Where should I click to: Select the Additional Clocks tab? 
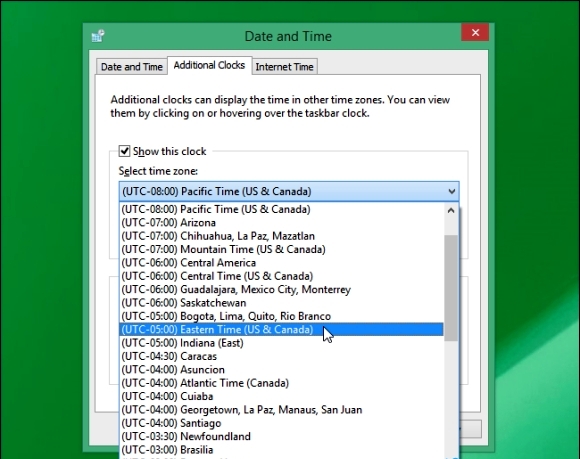click(x=209, y=65)
